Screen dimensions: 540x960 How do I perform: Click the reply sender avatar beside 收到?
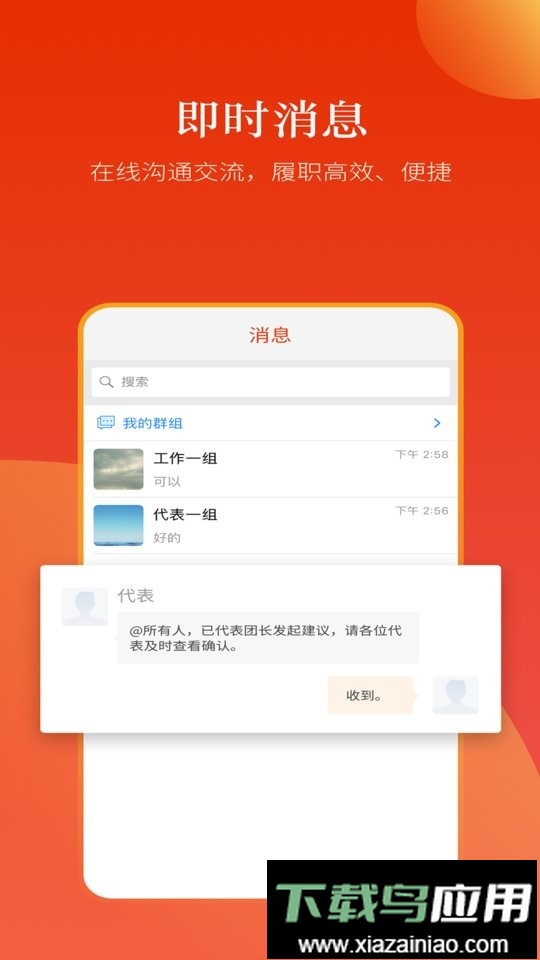pyautogui.click(x=456, y=695)
